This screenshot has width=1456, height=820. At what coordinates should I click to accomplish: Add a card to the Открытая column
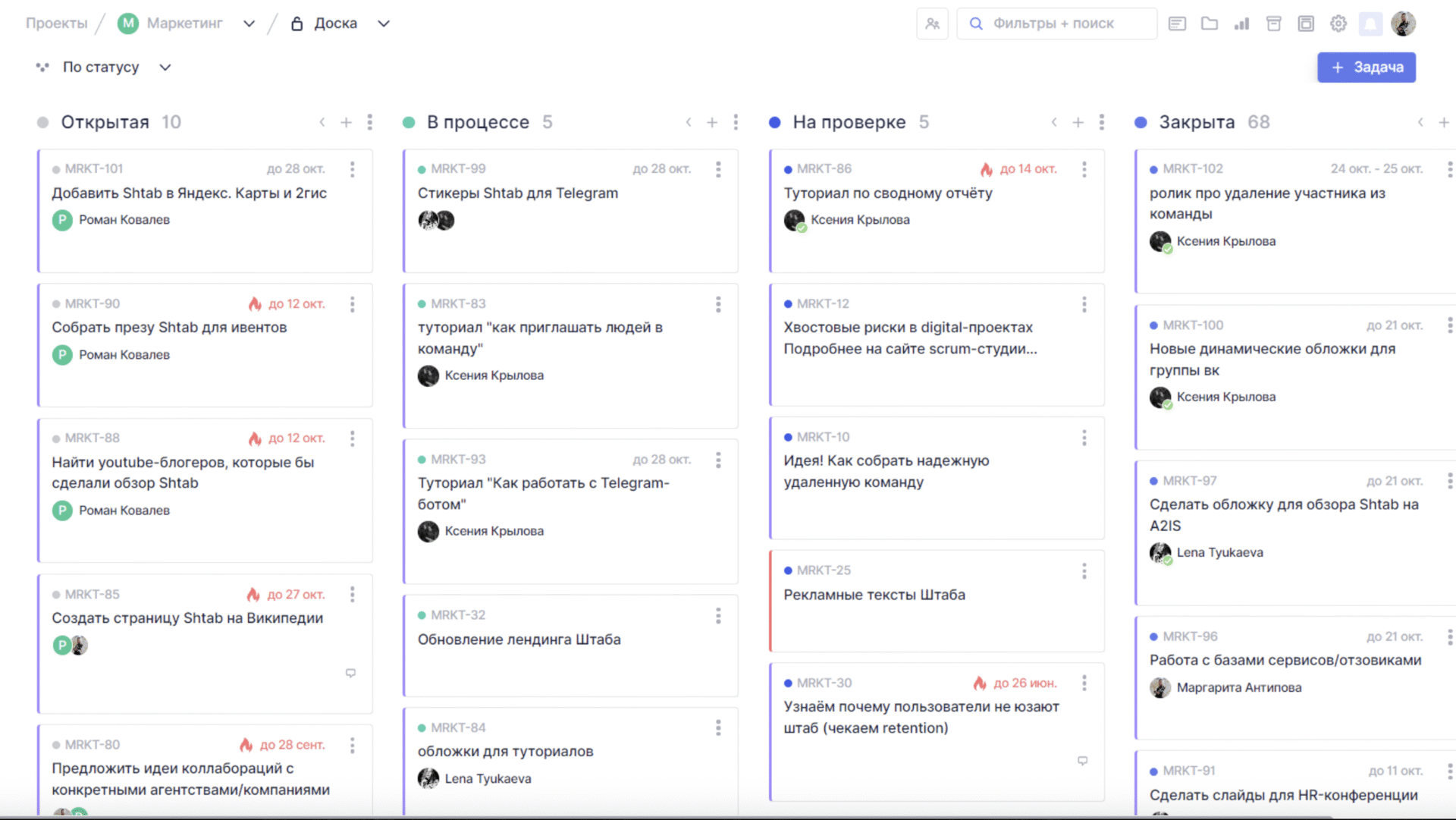tap(346, 122)
